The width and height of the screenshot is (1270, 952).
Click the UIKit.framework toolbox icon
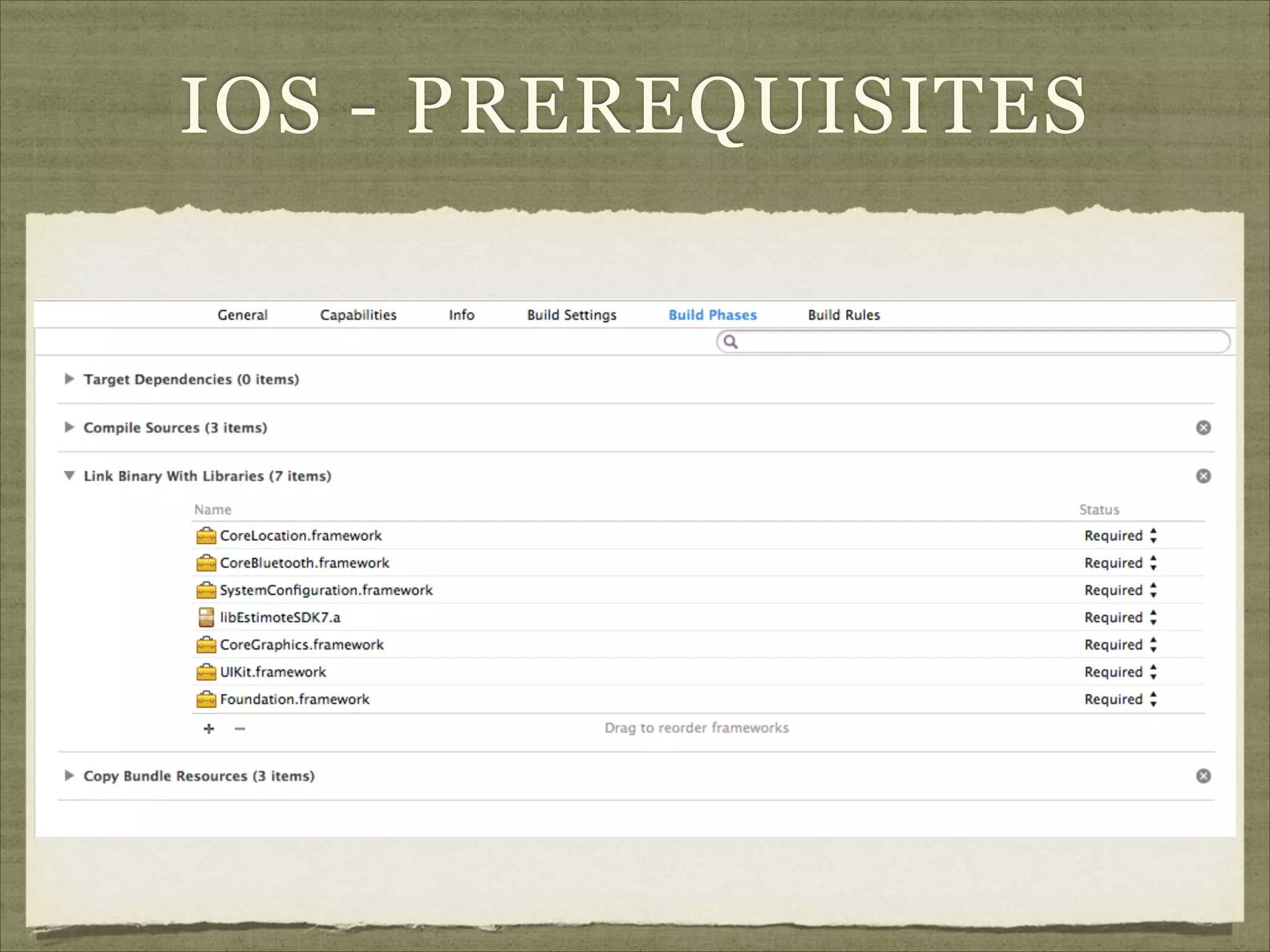(206, 672)
